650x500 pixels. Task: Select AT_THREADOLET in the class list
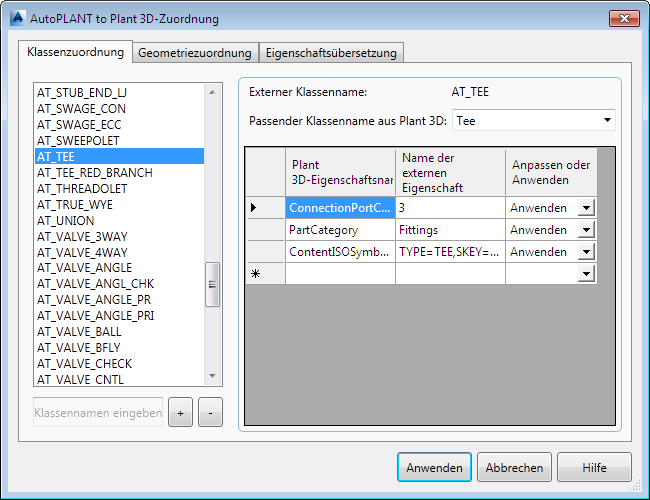tap(119, 188)
